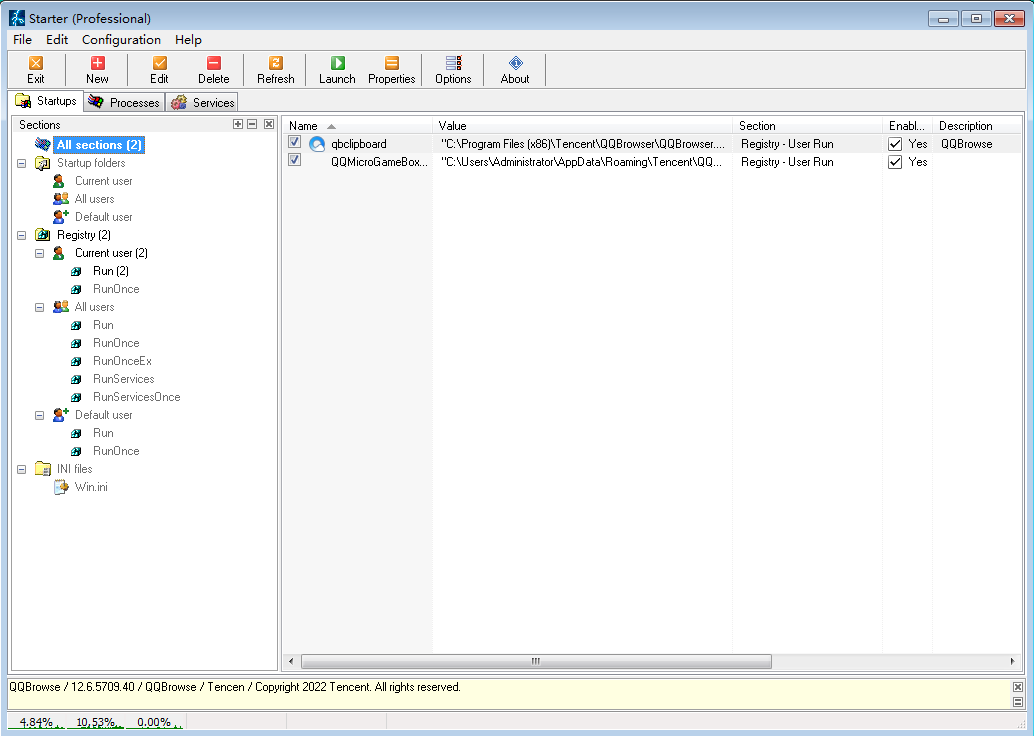Click the New toolbar icon
This screenshot has width=1034, height=736.
(x=97, y=64)
